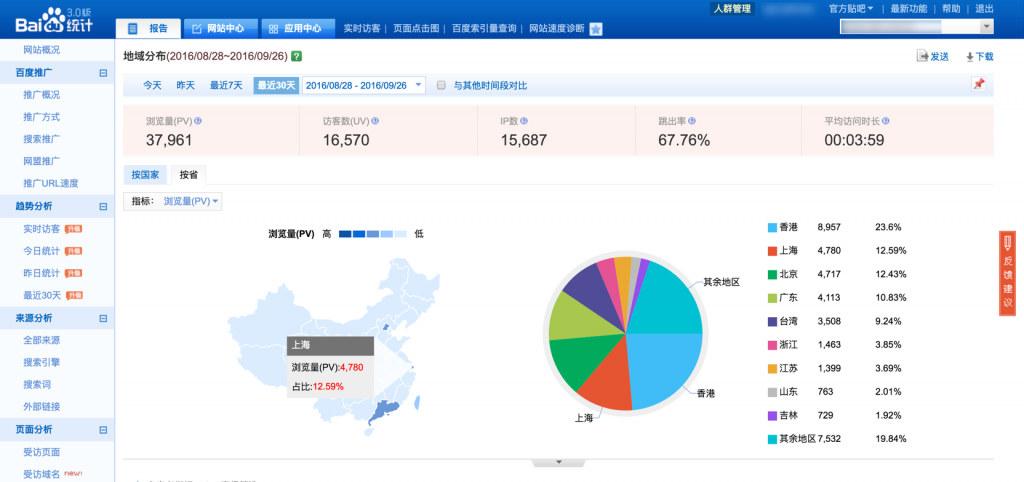This screenshot has height=482, width=1024.
Task: Open 页面点击图 link
Action: 416,29
